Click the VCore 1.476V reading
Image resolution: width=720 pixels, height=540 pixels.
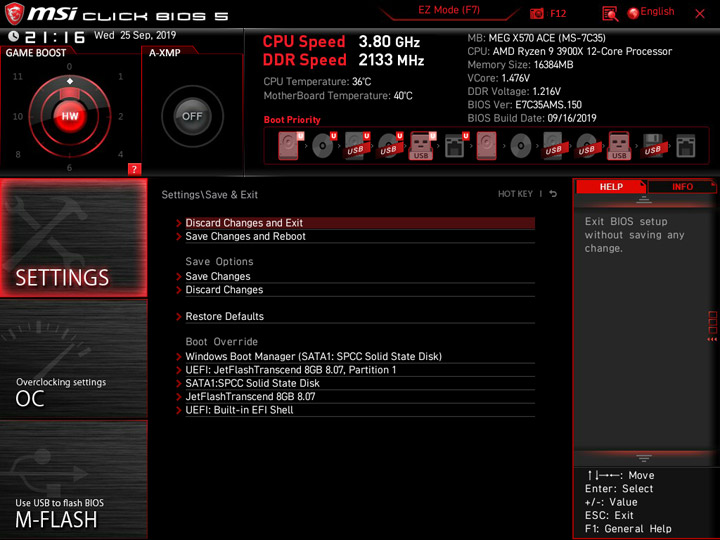tap(498, 78)
